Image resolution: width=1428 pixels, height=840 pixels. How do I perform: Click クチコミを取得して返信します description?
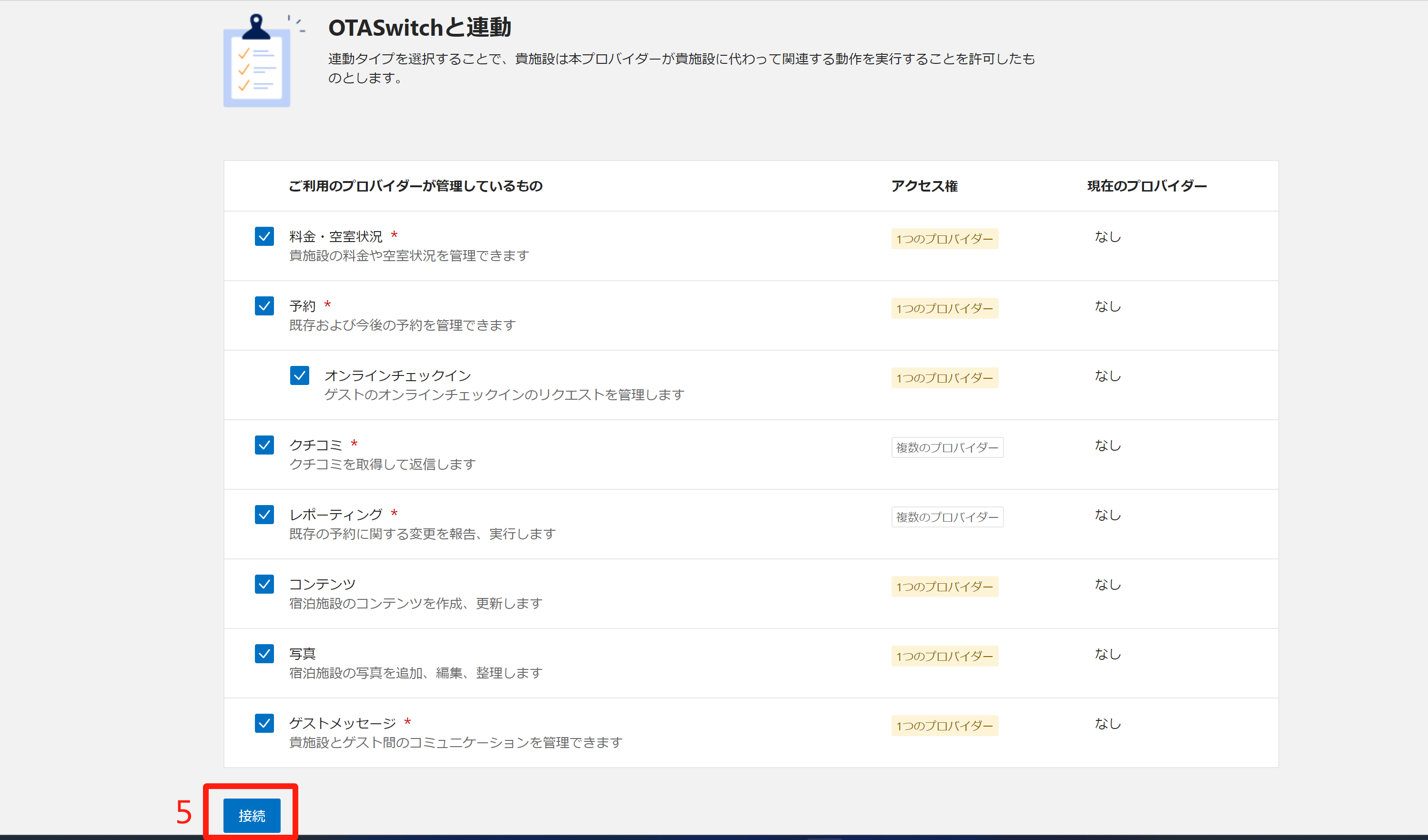[383, 464]
